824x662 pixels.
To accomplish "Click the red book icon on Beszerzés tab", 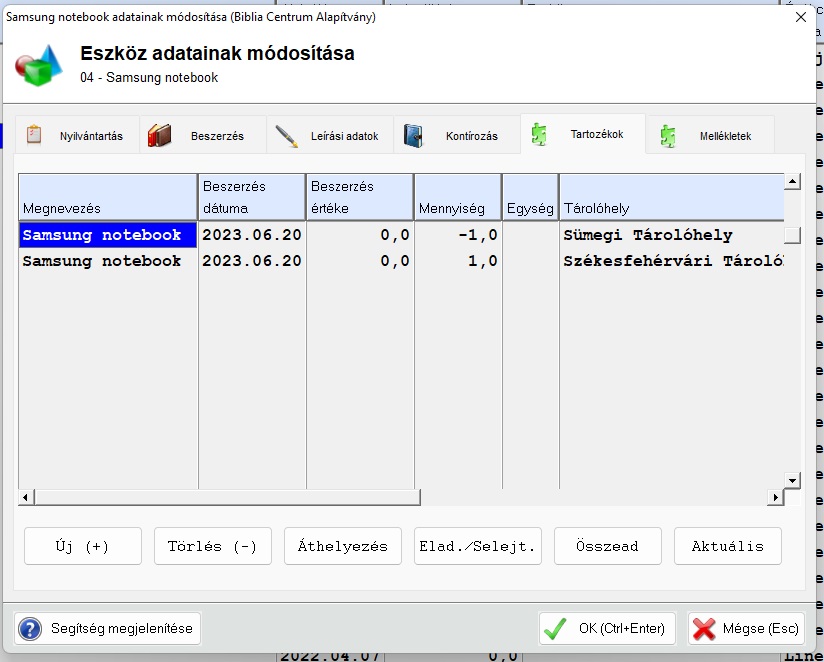I will [160, 135].
